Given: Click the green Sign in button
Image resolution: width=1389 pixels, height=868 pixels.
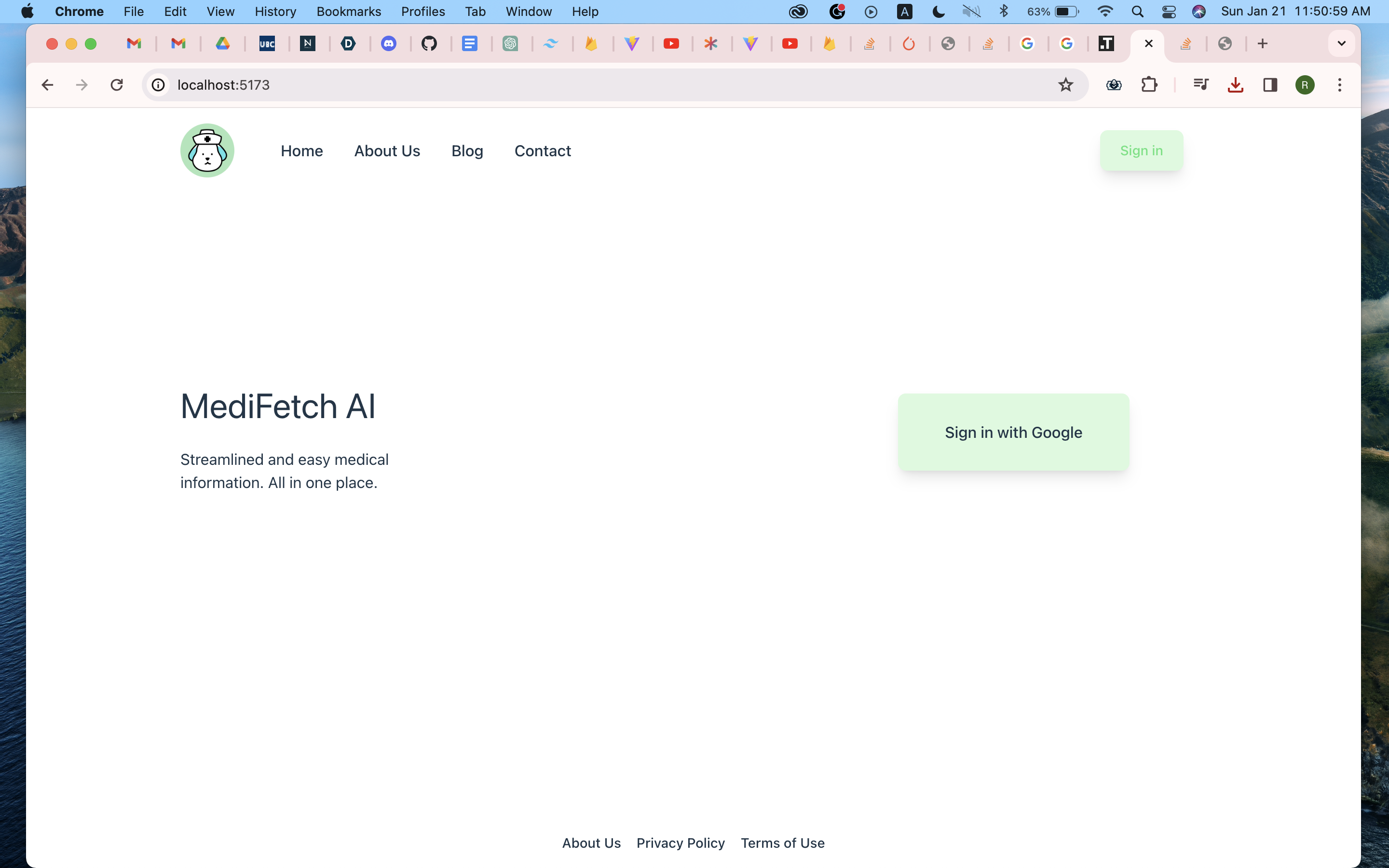Looking at the screenshot, I should coord(1141,150).
